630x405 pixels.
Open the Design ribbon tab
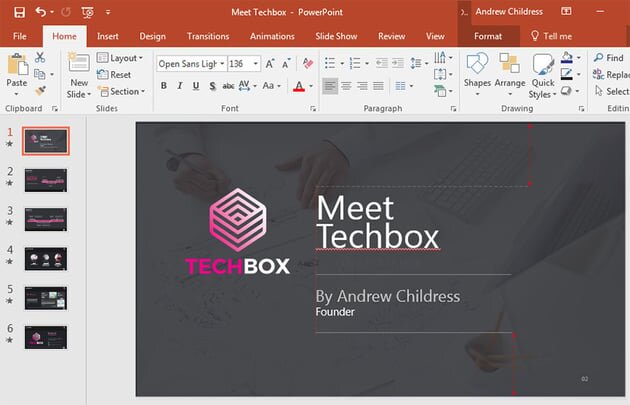point(153,36)
